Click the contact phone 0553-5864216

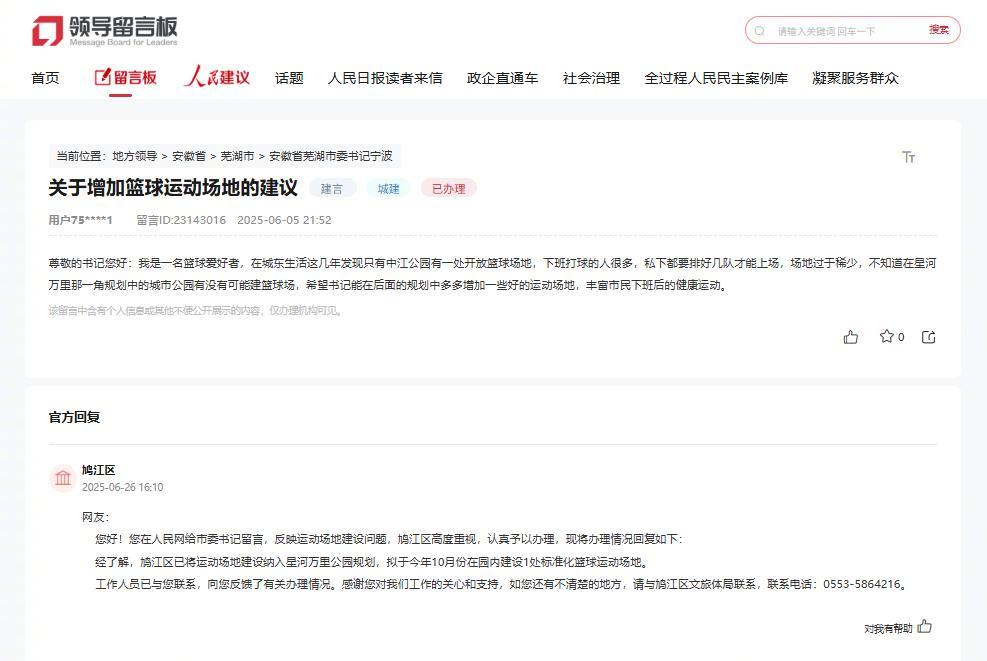862,584
